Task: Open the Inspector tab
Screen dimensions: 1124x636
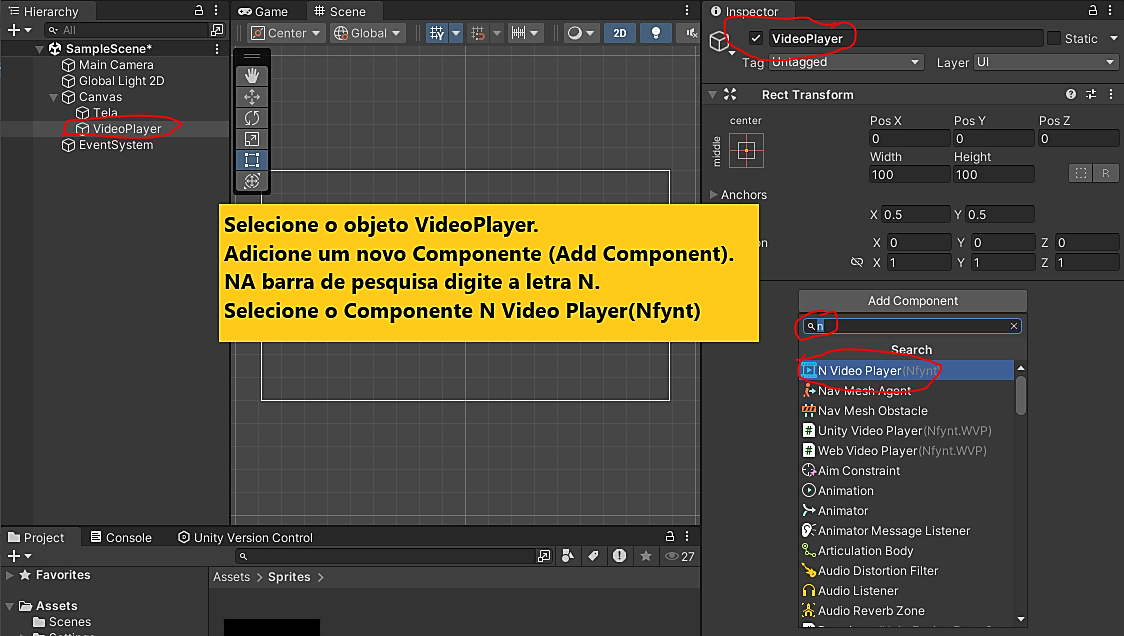Action: pyautogui.click(x=744, y=11)
